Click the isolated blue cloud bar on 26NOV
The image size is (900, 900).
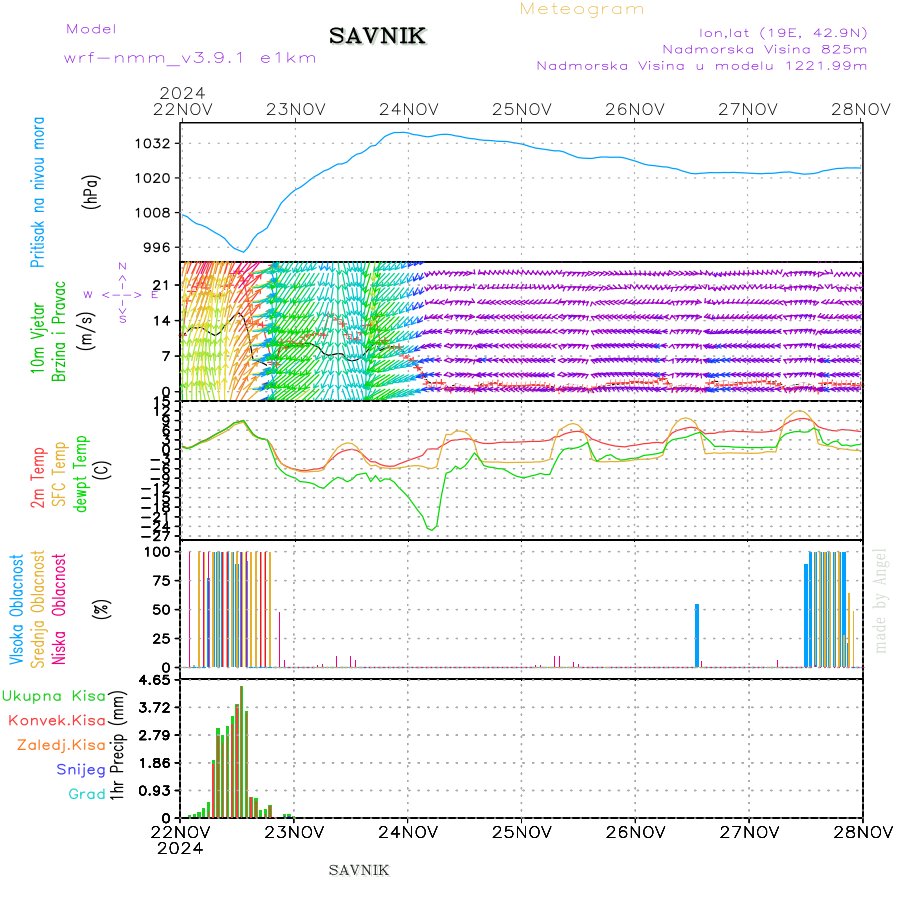(697, 635)
